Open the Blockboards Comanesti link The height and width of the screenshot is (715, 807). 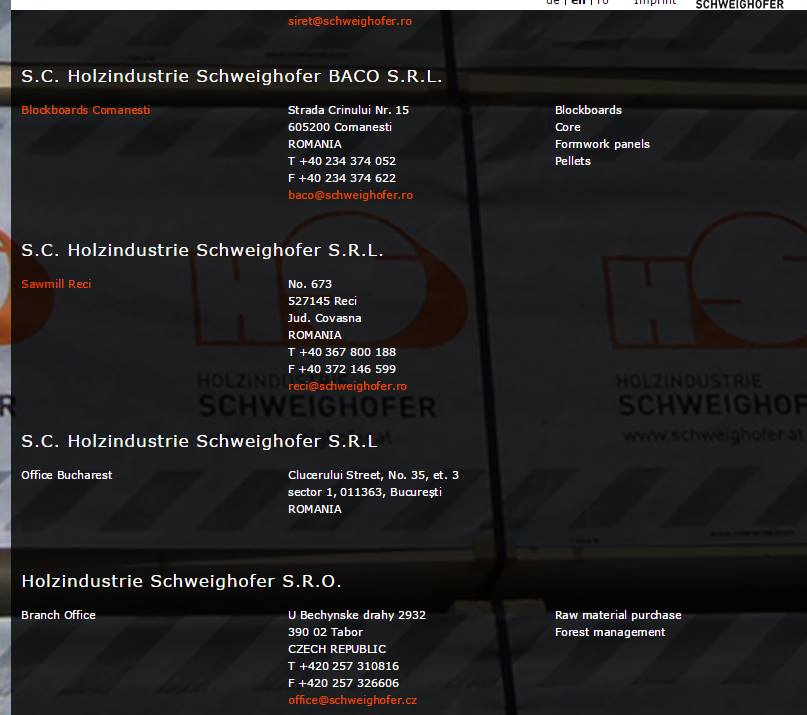[86, 110]
